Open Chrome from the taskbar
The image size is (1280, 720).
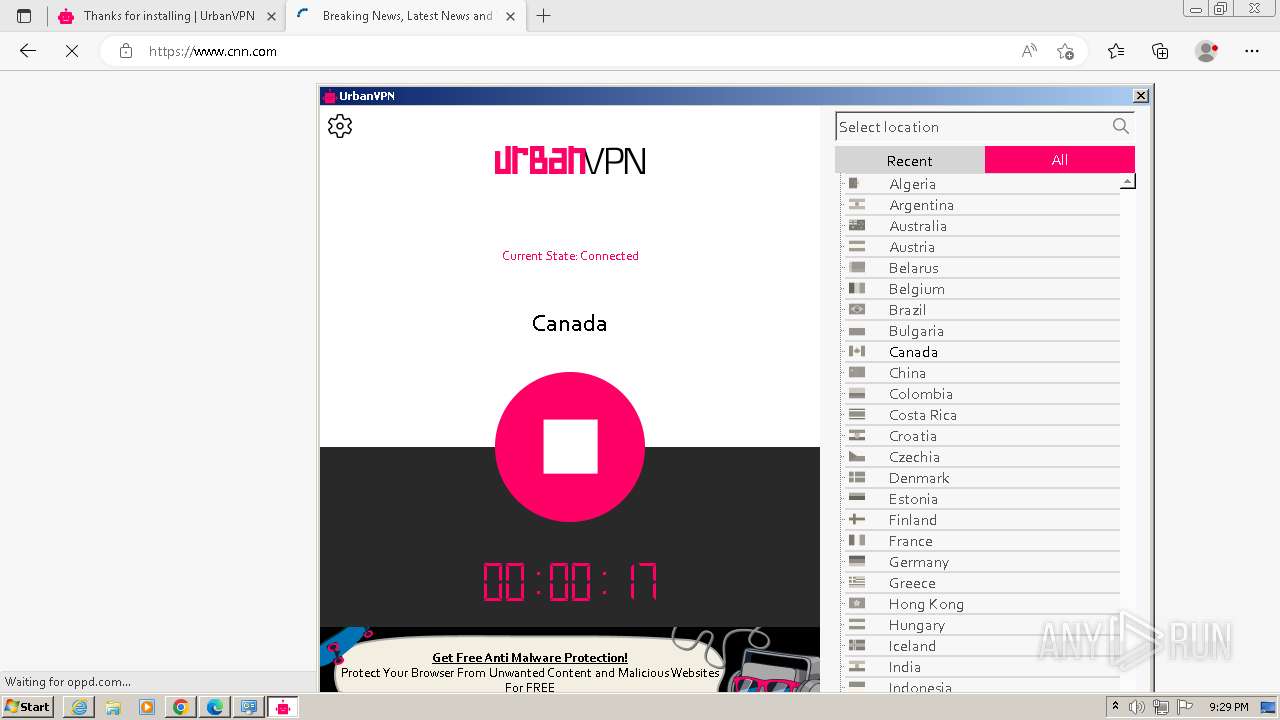(x=181, y=707)
